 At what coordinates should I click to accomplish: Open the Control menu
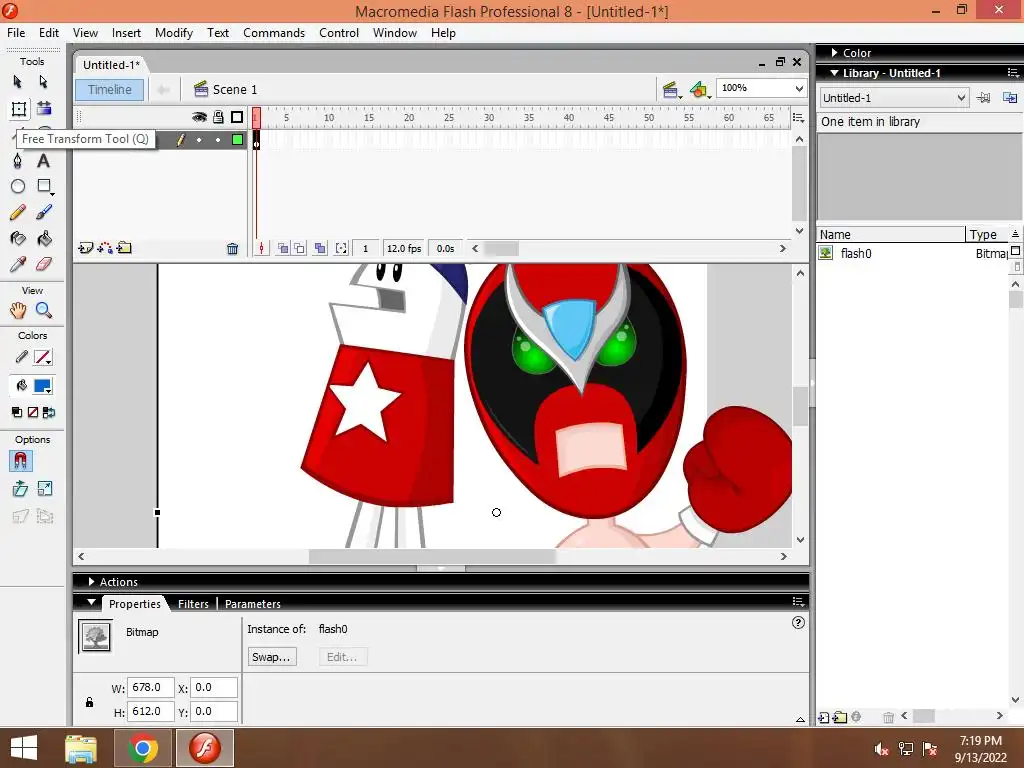click(x=339, y=33)
